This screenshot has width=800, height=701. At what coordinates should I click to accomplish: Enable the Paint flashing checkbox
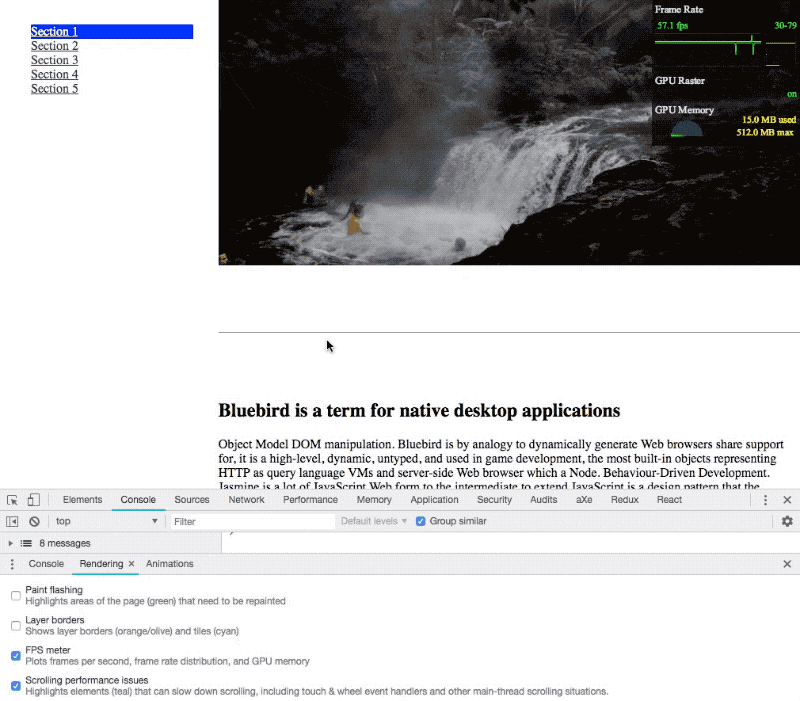(16, 596)
